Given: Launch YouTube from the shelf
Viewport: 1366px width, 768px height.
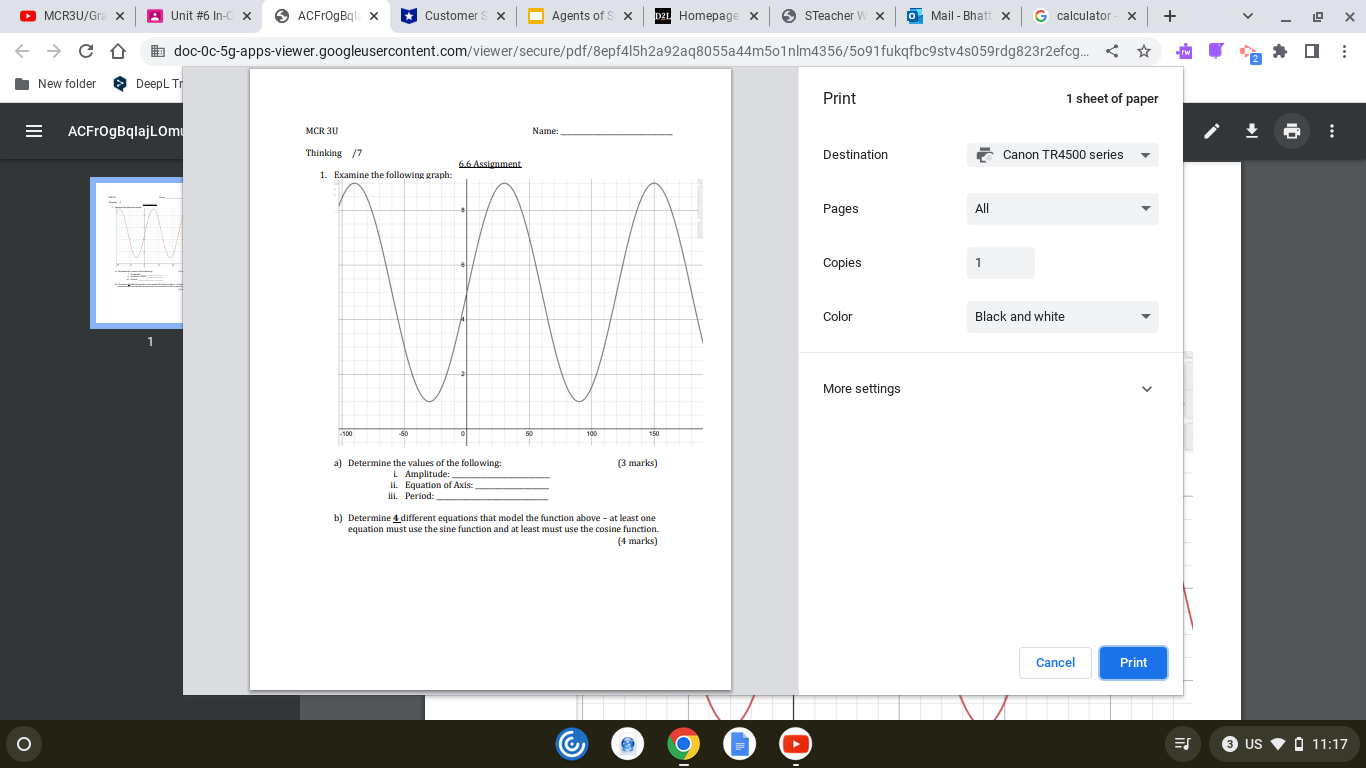Looking at the screenshot, I should click(x=796, y=744).
